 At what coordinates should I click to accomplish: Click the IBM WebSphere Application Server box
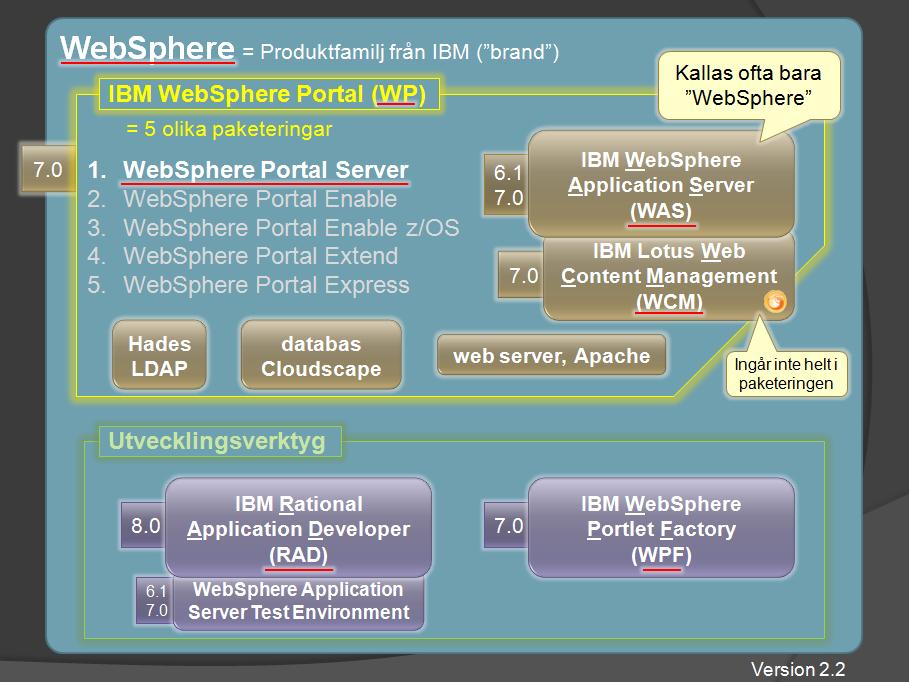[x=661, y=184]
